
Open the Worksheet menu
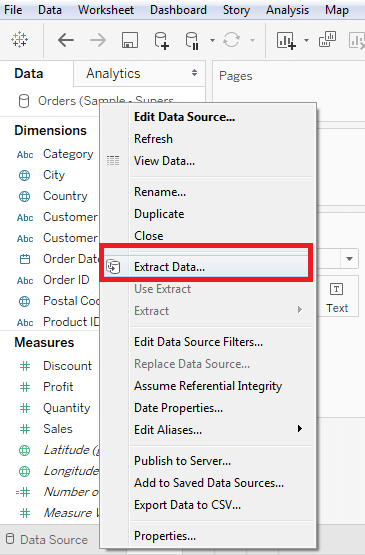106,10
